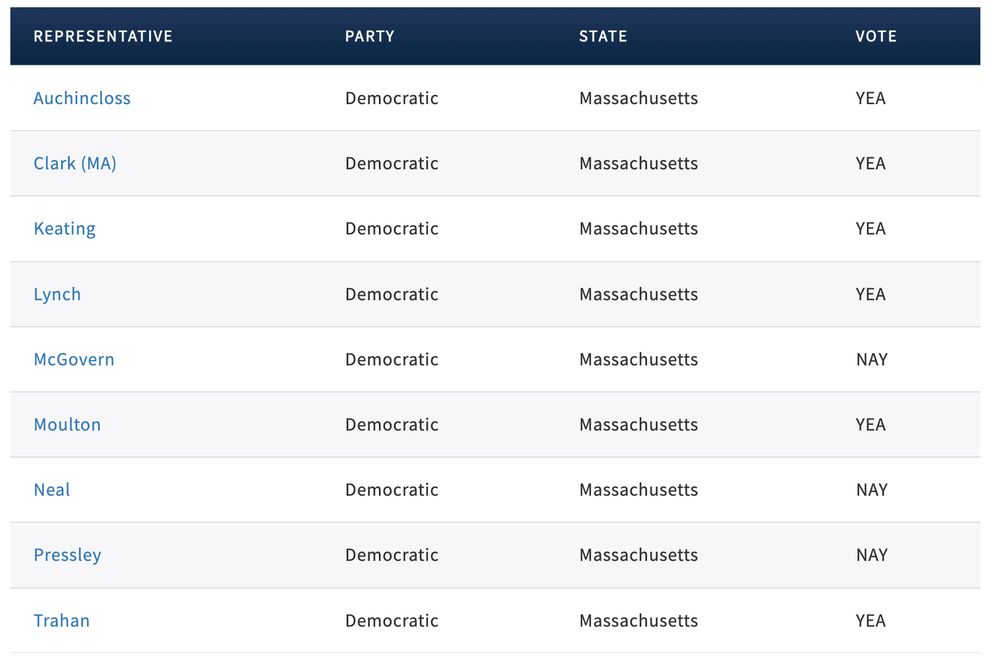This screenshot has height=672, width=1000.
Task: Click the Vote column header
Action: [x=876, y=36]
